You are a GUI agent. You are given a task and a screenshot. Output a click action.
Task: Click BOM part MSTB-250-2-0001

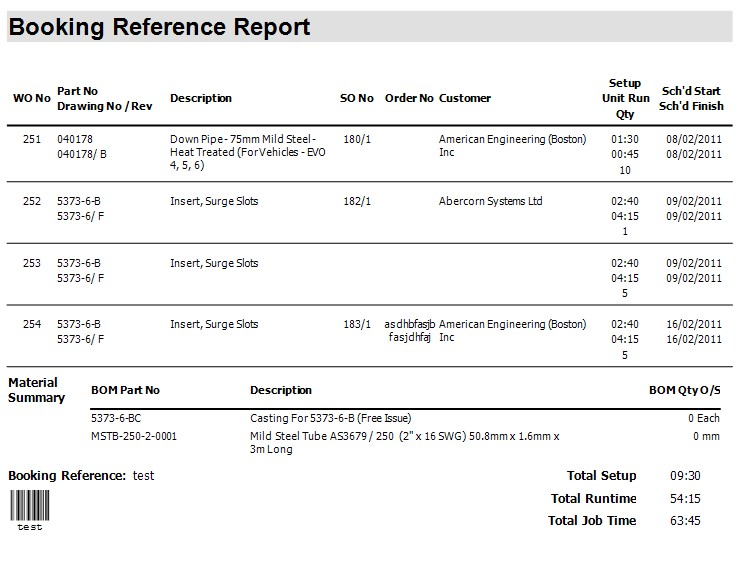[x=132, y=437]
